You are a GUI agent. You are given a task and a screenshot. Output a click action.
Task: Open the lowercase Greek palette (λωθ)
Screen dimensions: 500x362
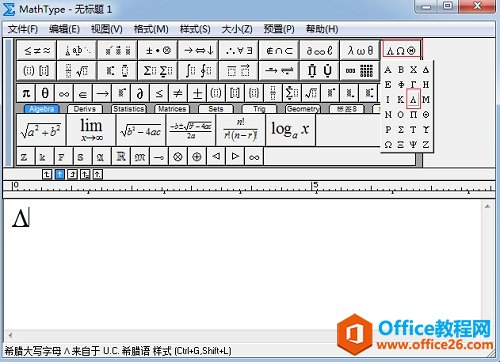pyautogui.click(x=360, y=50)
